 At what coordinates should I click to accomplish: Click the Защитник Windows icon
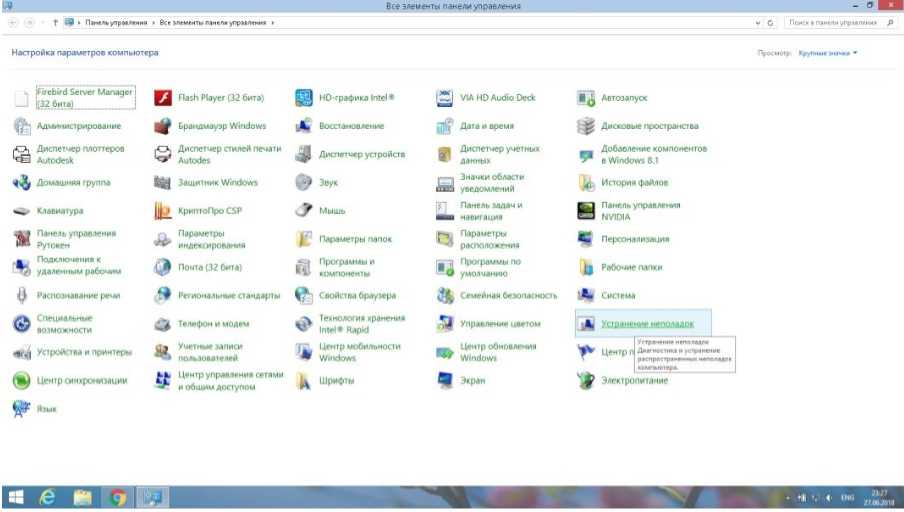(x=163, y=183)
